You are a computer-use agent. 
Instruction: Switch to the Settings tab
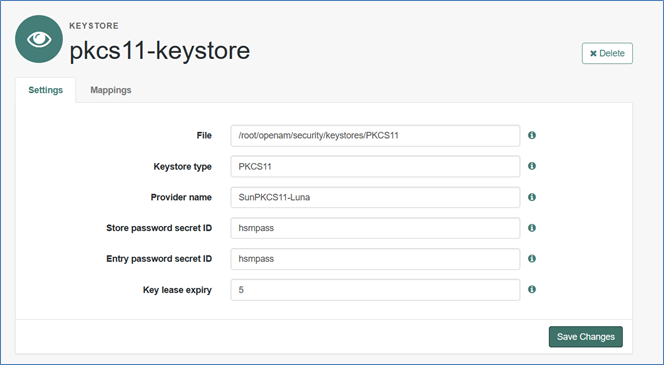(x=46, y=90)
